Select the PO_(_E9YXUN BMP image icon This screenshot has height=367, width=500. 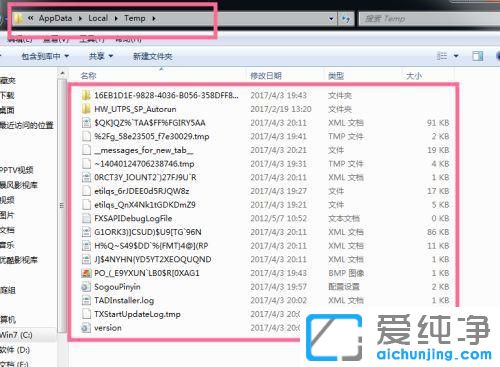point(86,273)
